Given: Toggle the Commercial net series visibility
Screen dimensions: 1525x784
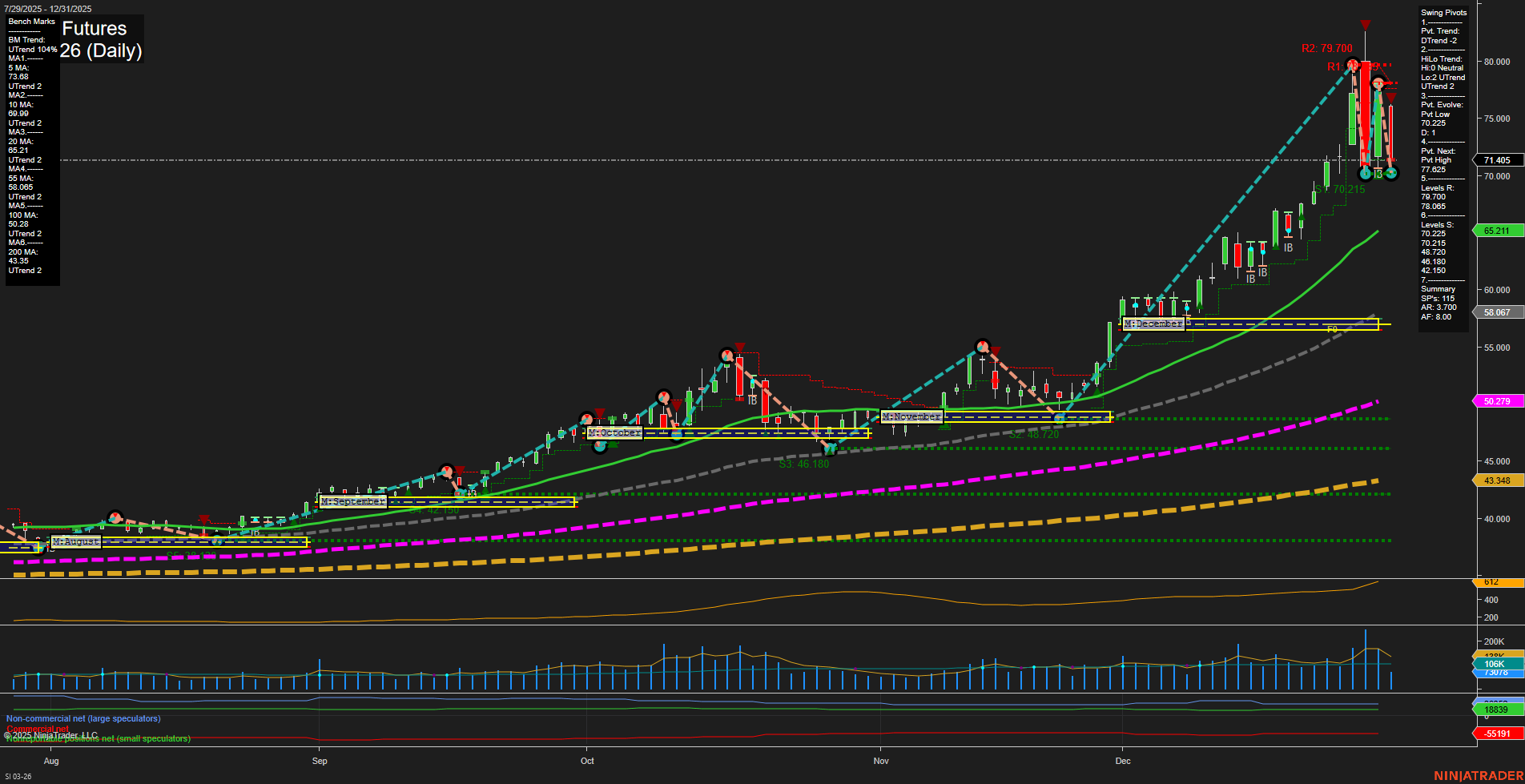Looking at the screenshot, I should [x=37, y=730].
